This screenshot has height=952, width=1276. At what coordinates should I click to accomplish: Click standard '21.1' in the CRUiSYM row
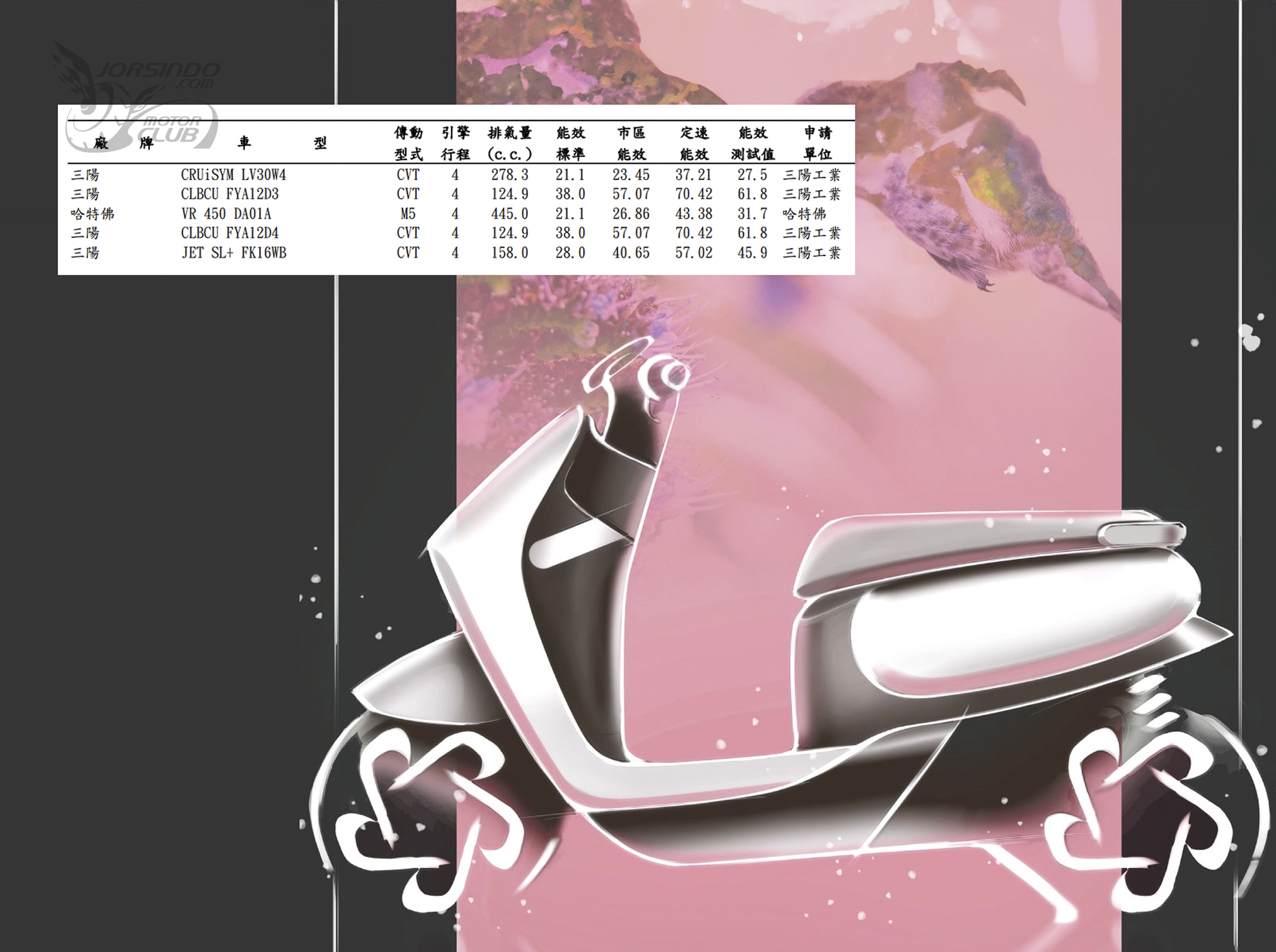coord(571,175)
